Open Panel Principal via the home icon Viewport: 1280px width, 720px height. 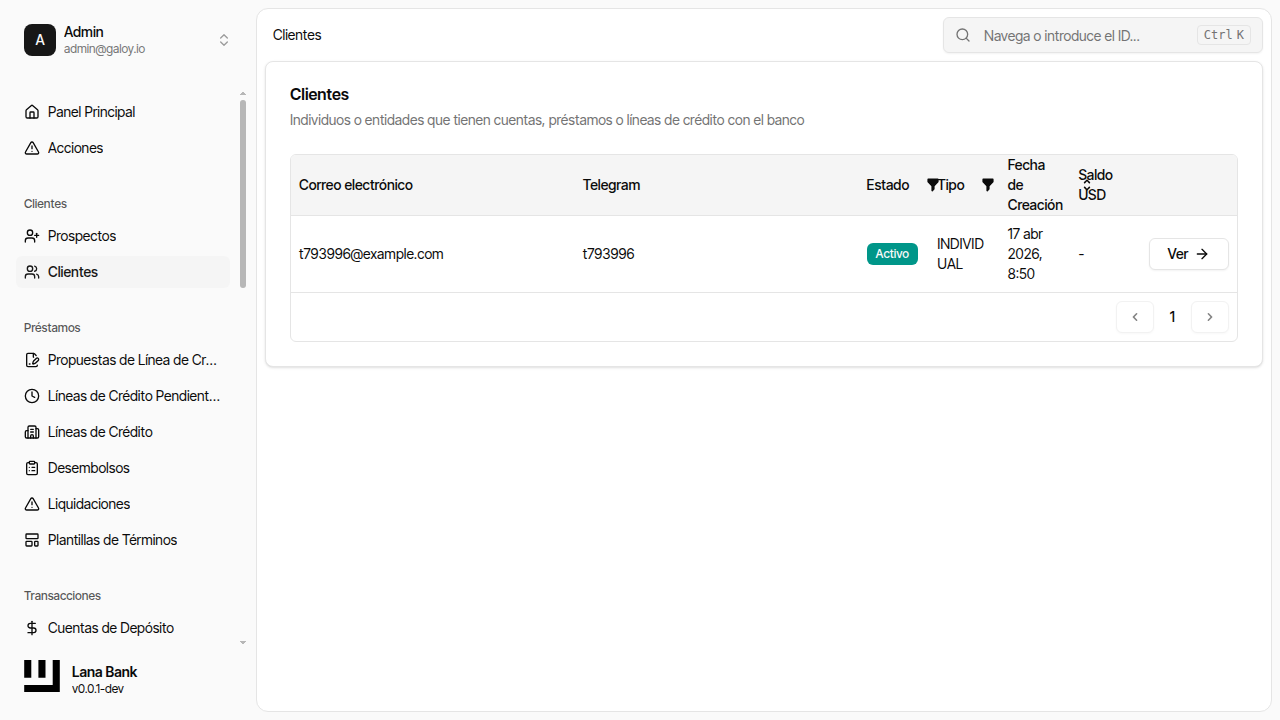coord(31,112)
